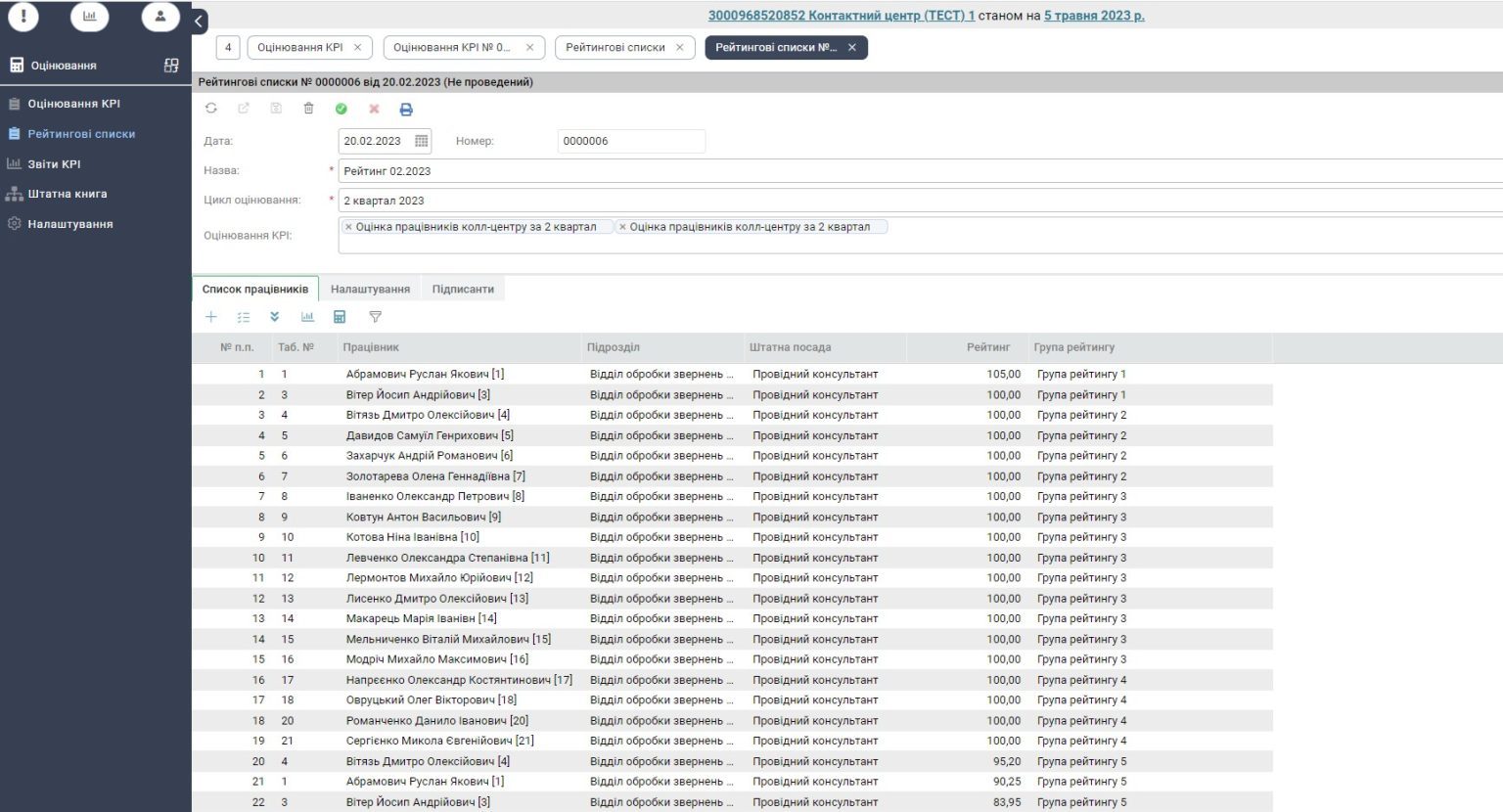The width and height of the screenshot is (1503, 812).
Task: Open the date picker calendar
Action: pyautogui.click(x=421, y=141)
